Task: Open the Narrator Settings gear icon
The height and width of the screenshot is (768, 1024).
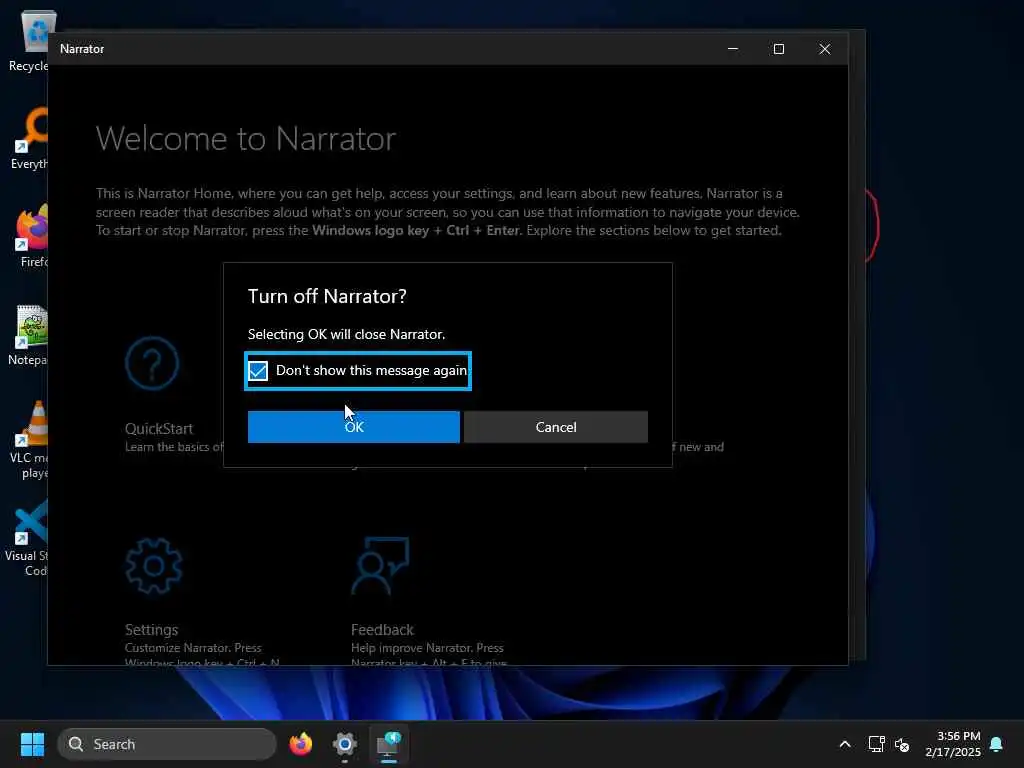Action: pos(153,566)
